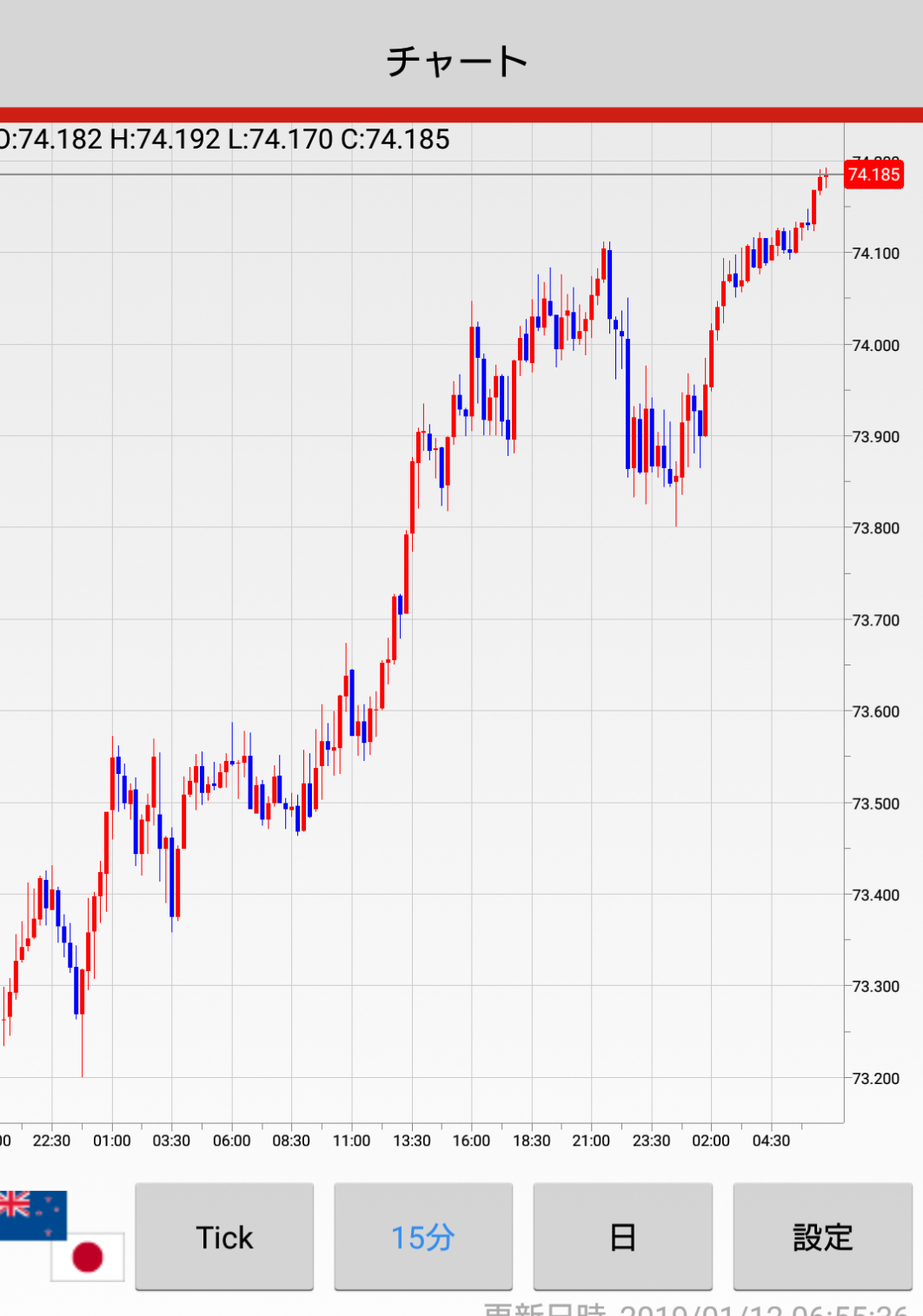Select the 21:00 time axis label
This screenshot has height=1316, width=923.
click(591, 1141)
